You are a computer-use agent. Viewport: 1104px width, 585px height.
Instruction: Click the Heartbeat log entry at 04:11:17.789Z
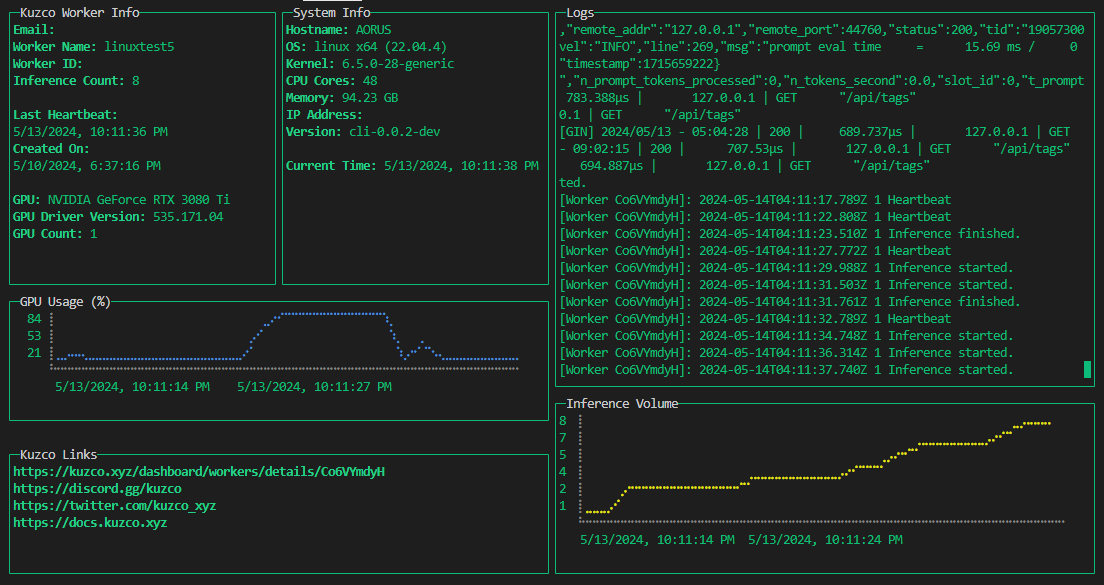click(755, 200)
